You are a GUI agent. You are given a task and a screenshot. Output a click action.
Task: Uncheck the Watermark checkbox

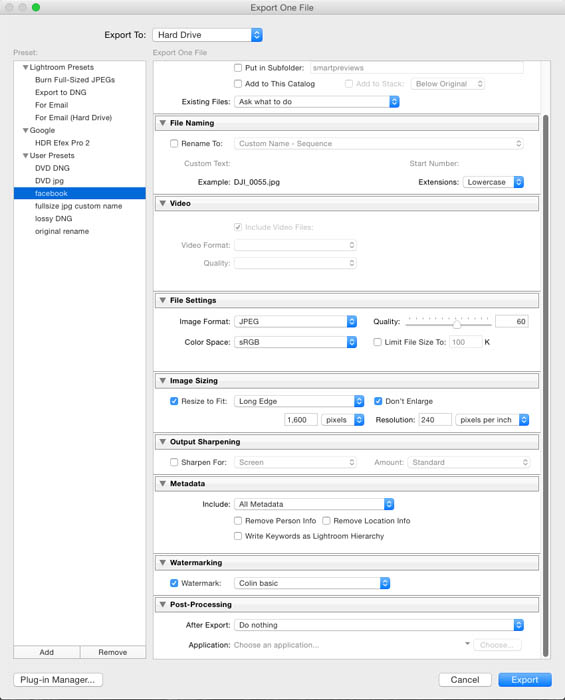(x=174, y=583)
